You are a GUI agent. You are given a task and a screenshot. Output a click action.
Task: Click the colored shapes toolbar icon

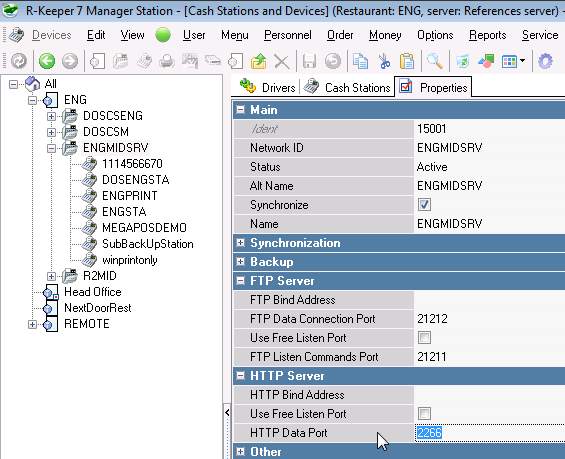point(486,61)
